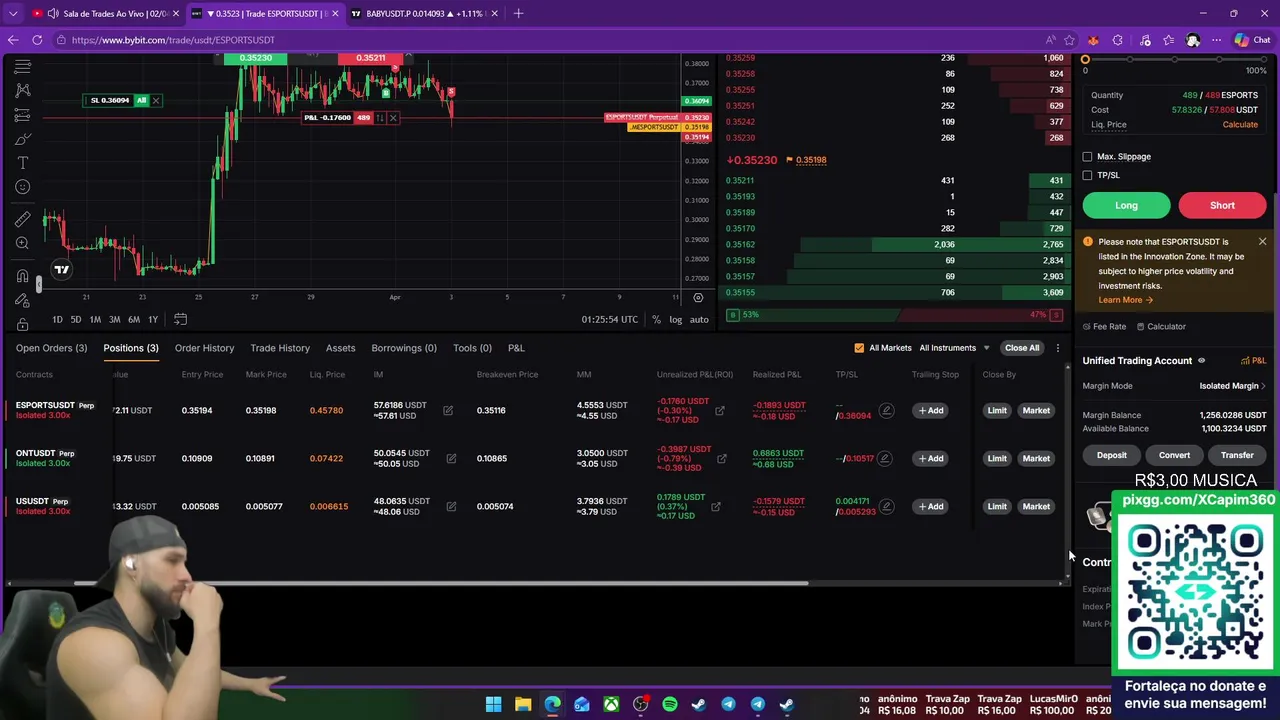Hide Unified Trading Account balance
This screenshot has width=1280, height=720.
(1201, 361)
